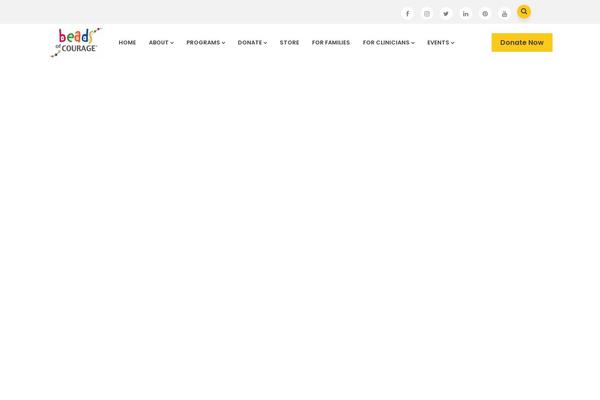Click the Beads of Courage logo
Screen dimensions: 600x400
pyautogui.click(x=76, y=42)
